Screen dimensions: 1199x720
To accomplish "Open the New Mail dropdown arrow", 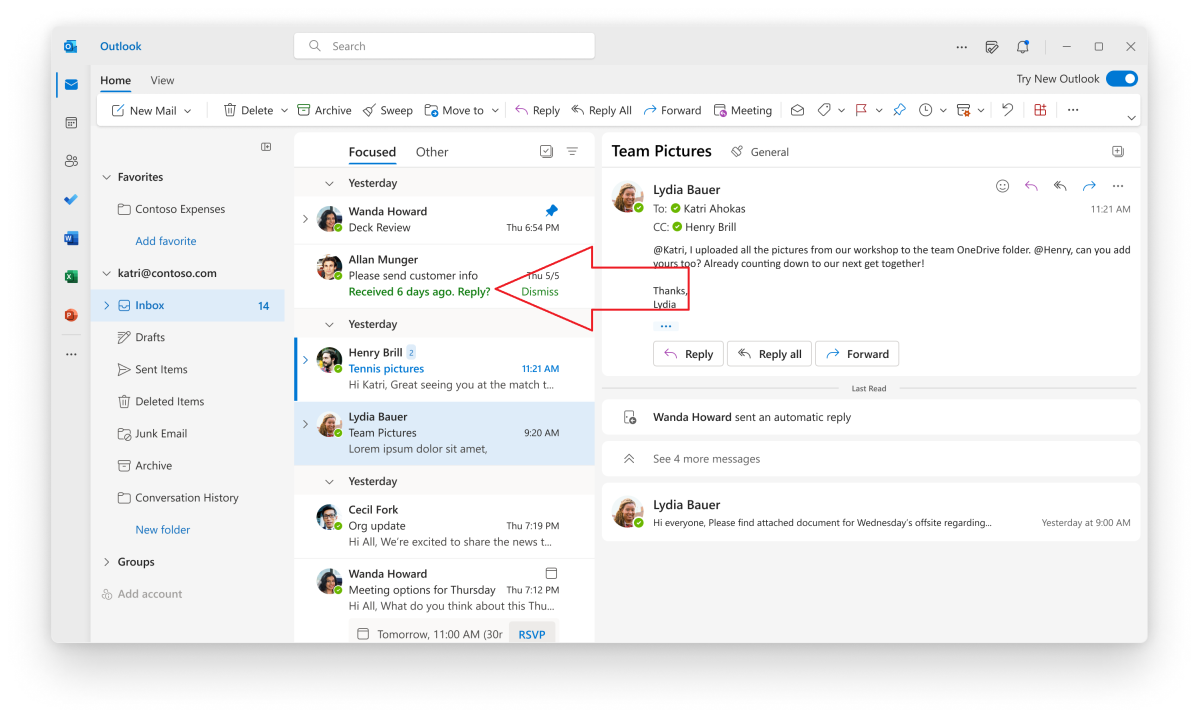I will [x=187, y=111].
